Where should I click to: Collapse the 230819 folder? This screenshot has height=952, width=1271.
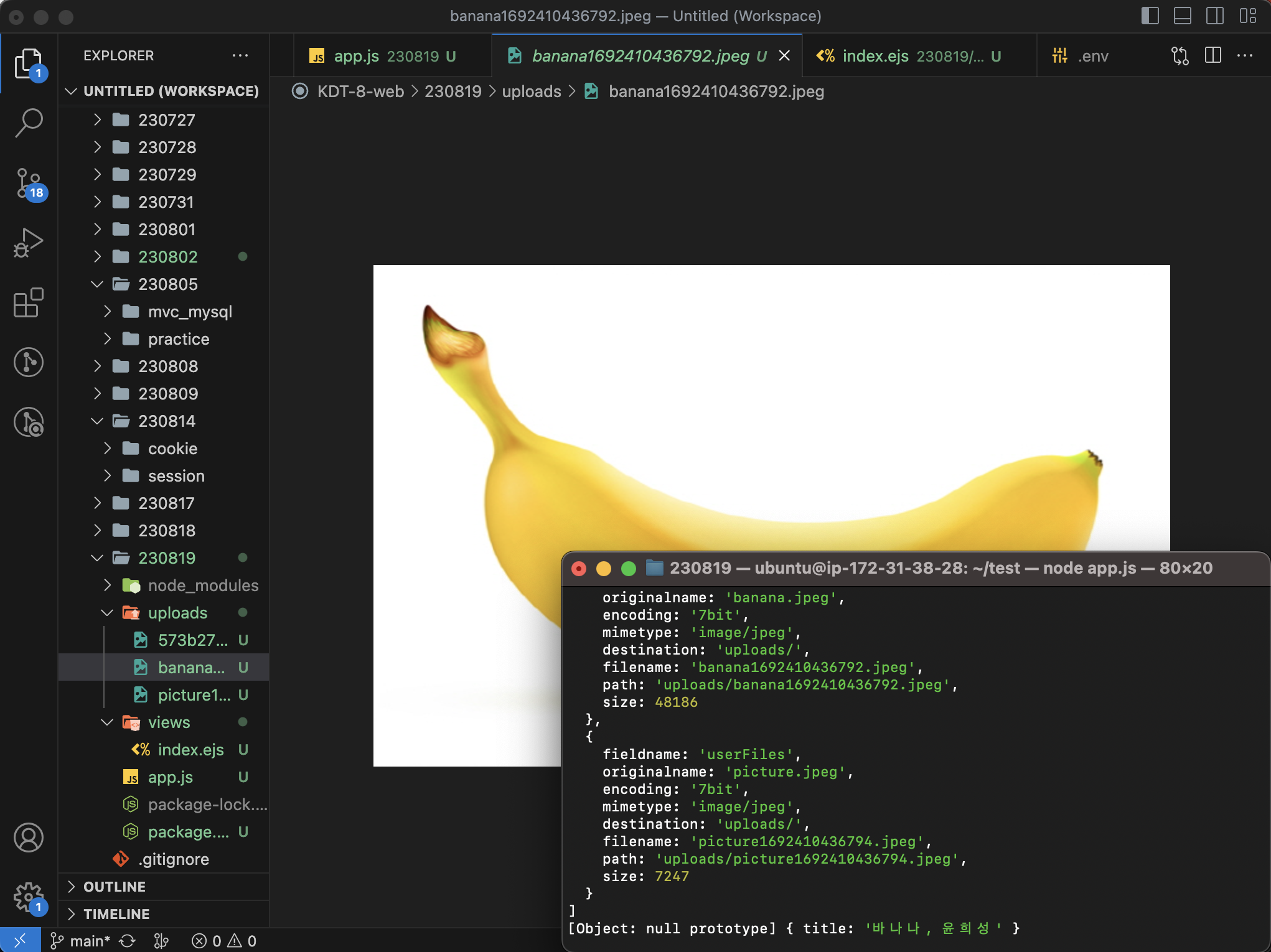[x=164, y=558]
